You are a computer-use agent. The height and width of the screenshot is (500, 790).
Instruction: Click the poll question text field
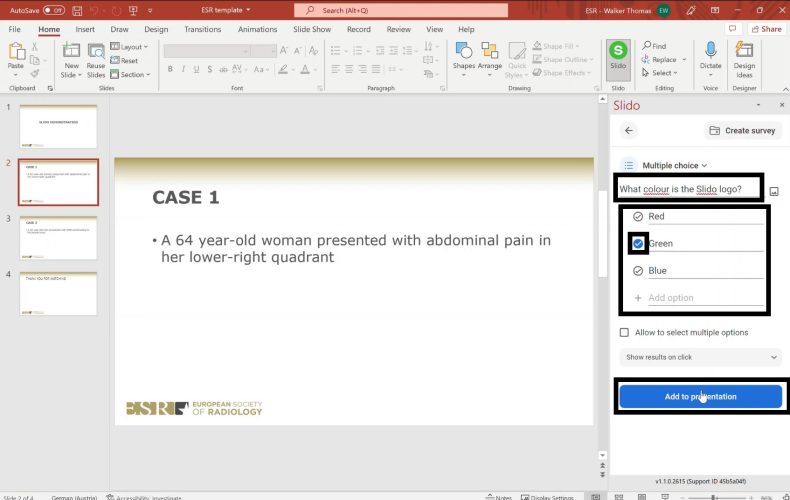688,189
